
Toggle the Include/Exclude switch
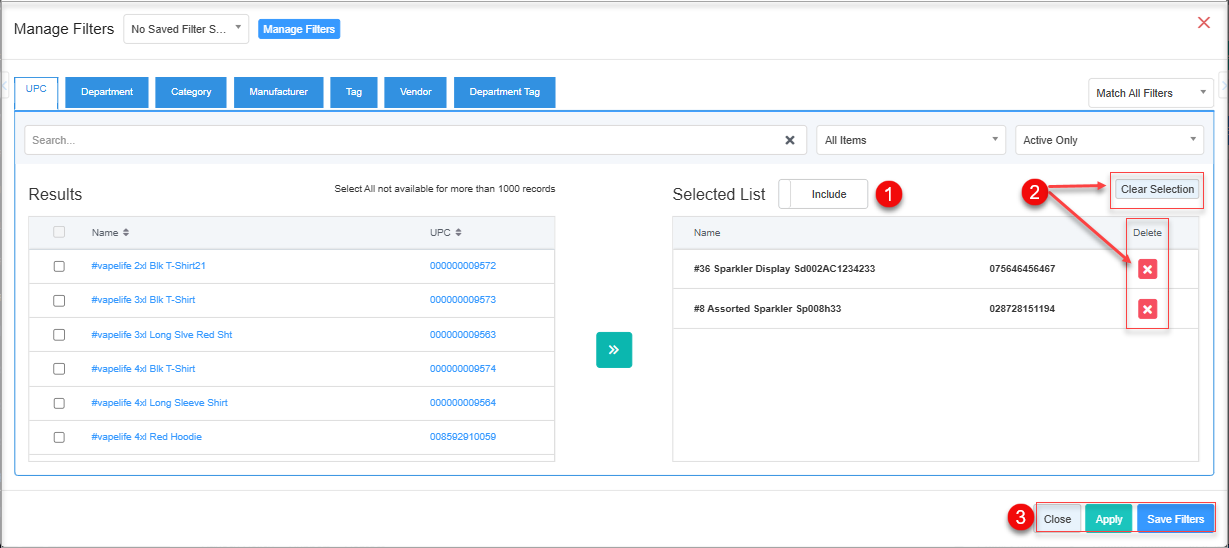click(x=823, y=194)
